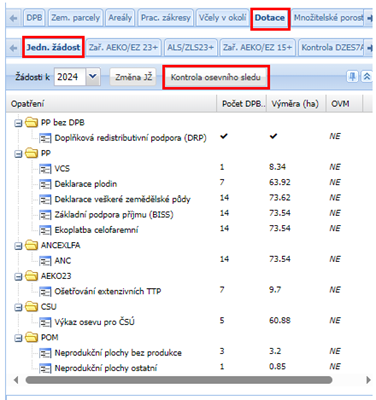Screen dimensions: 376x400
Task: Select the Deklarace plodin item
Action: pyautogui.click(x=86, y=184)
